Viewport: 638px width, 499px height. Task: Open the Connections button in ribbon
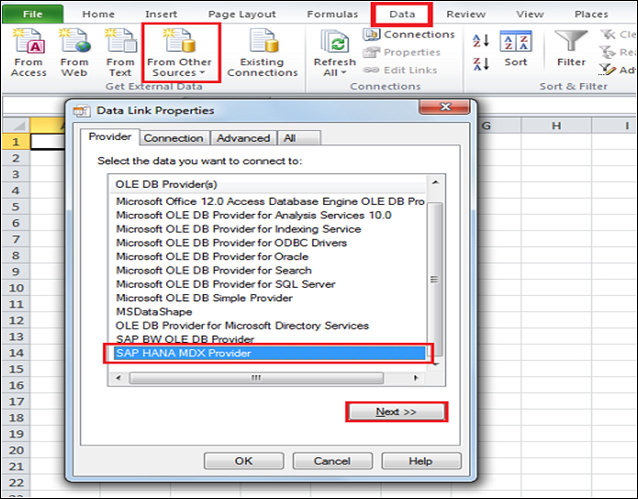point(409,35)
